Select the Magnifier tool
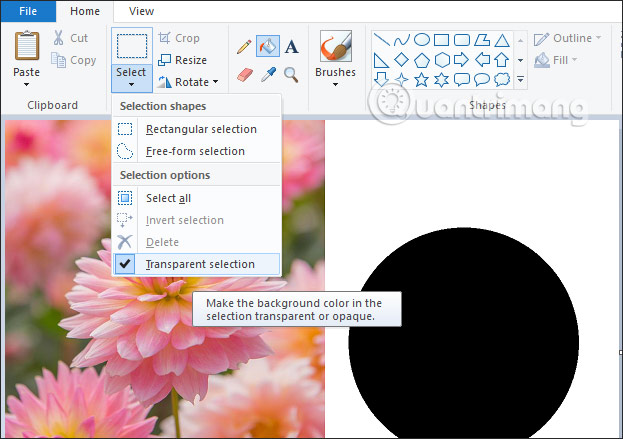This screenshot has width=623, height=439. click(291, 74)
